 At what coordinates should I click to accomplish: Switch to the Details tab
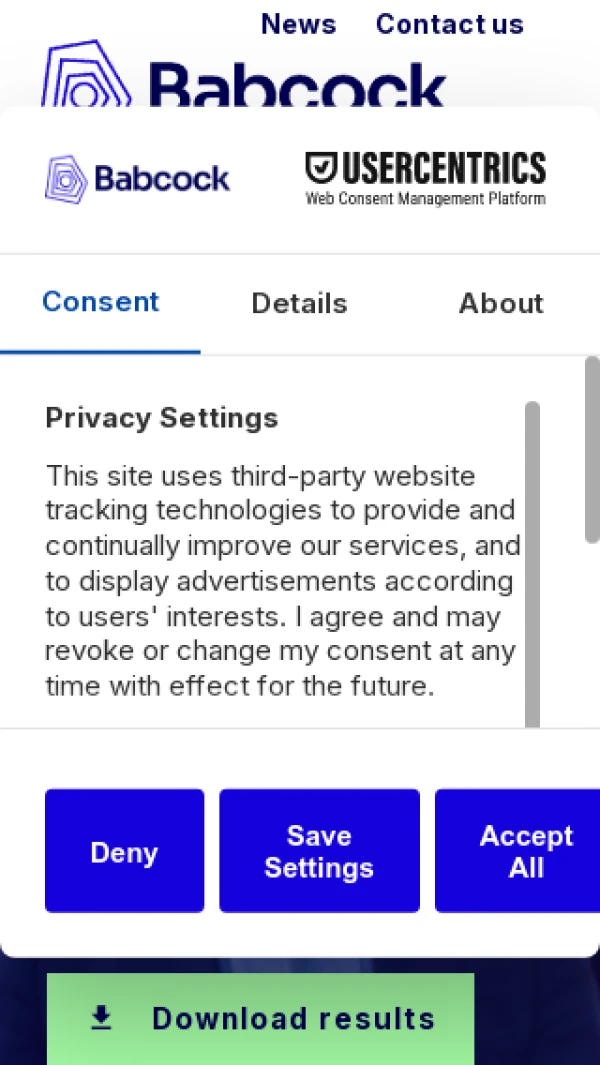click(x=299, y=303)
